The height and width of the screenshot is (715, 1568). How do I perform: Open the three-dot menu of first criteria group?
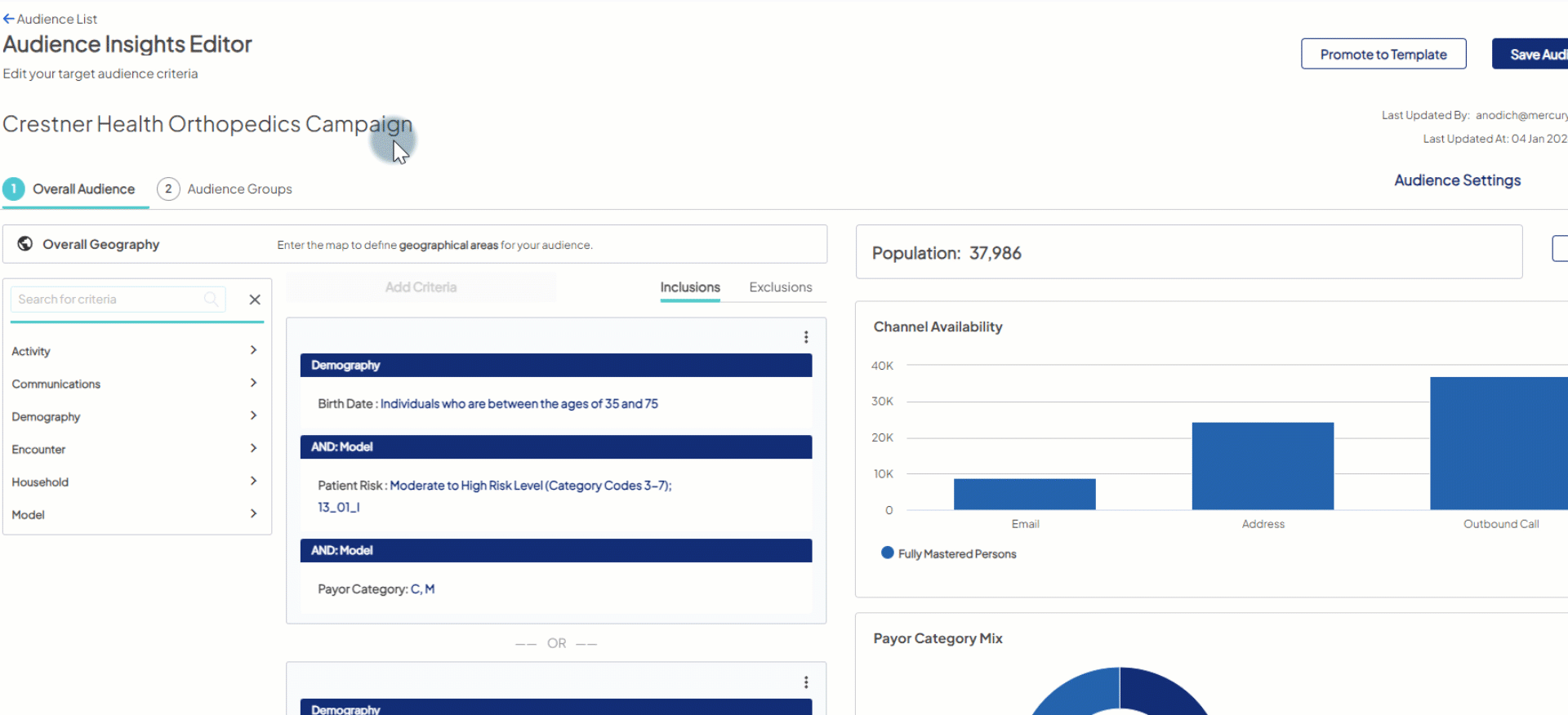click(805, 337)
